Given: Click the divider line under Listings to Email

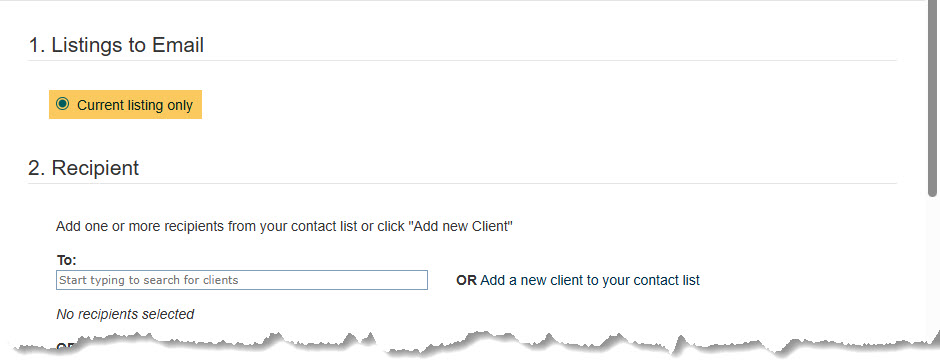Looking at the screenshot, I should pos(462,60).
